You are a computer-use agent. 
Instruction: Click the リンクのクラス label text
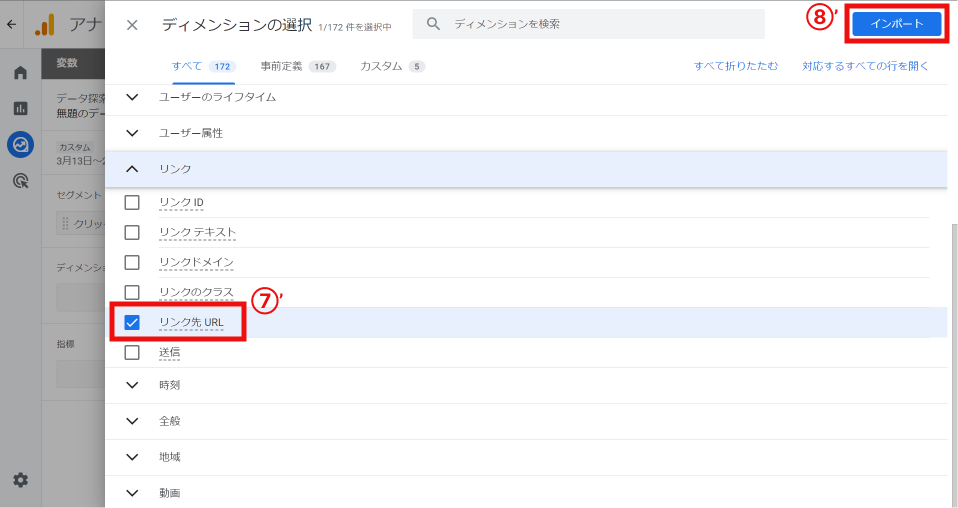pos(196,292)
